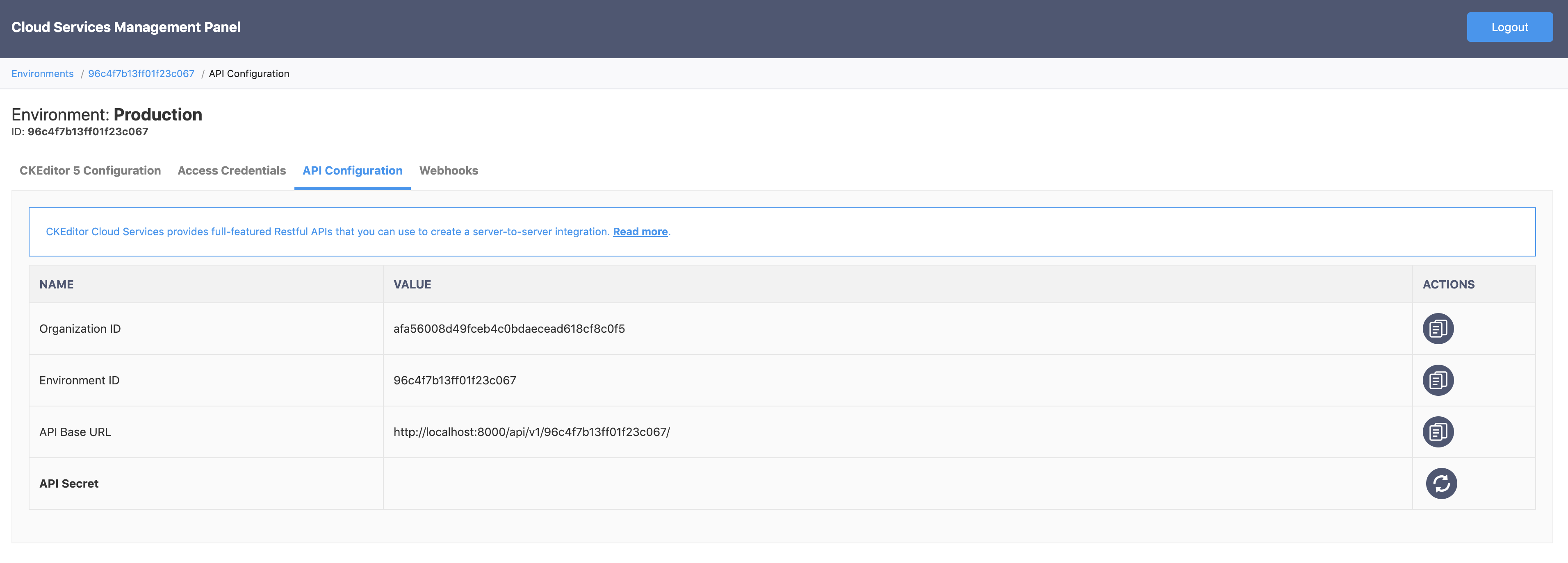Click the Organization ID value afa56008d49f...
Viewport: 1568px width, 563px height.
tap(509, 329)
